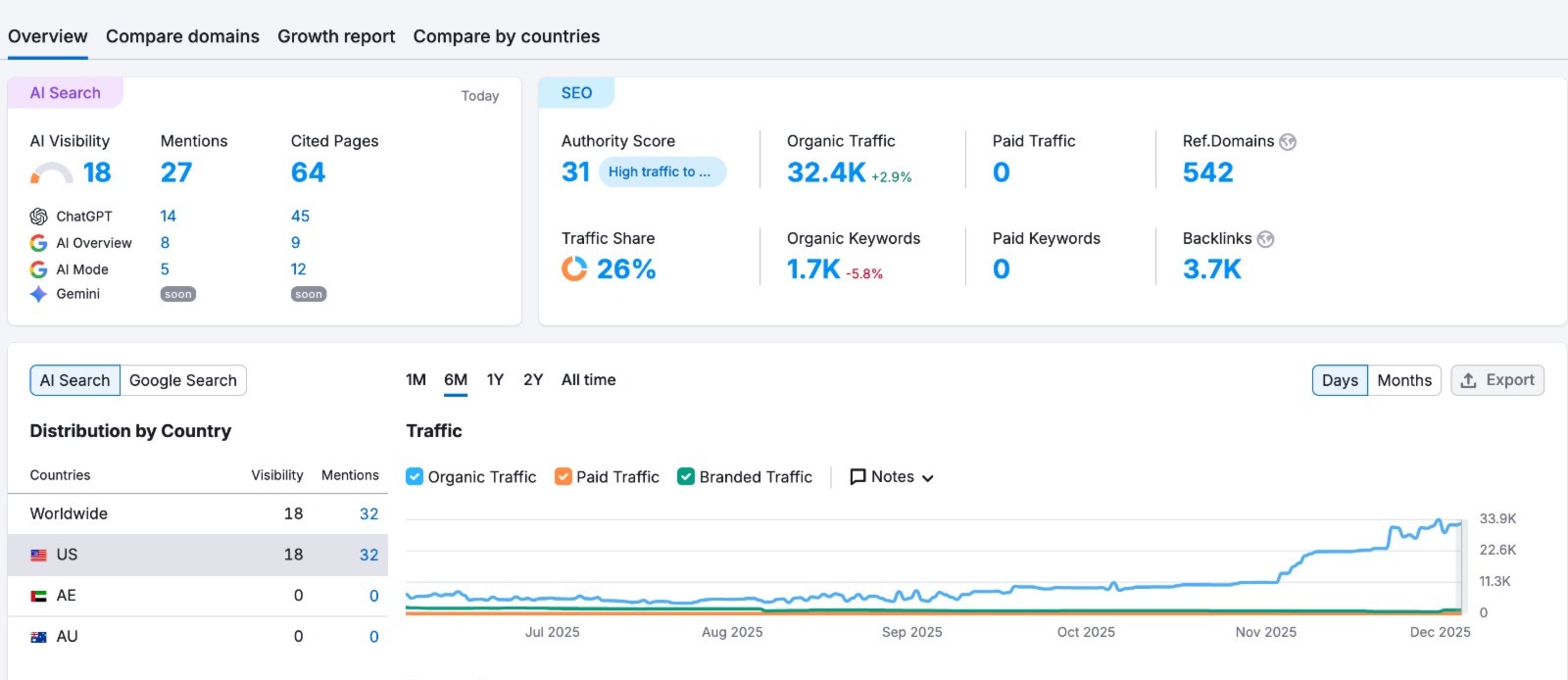This screenshot has width=1568, height=680.
Task: Select the AE country row
Action: click(198, 596)
